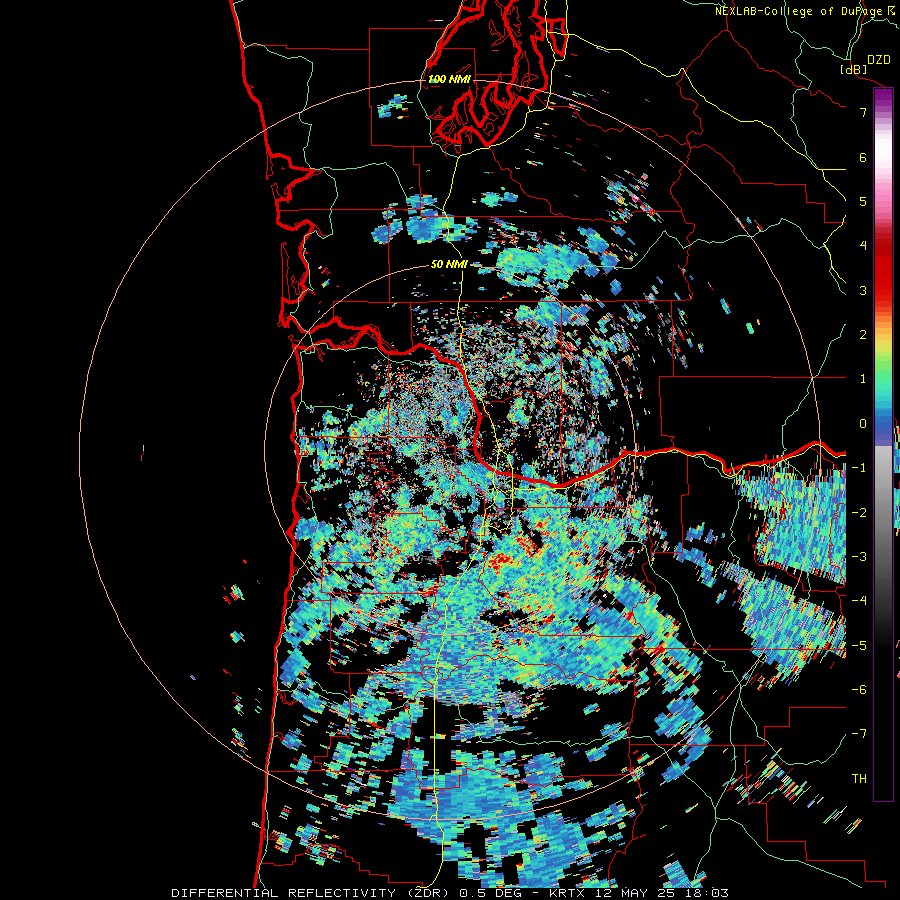Click the [dB] units label
The width and height of the screenshot is (900, 900).
(x=853, y=69)
